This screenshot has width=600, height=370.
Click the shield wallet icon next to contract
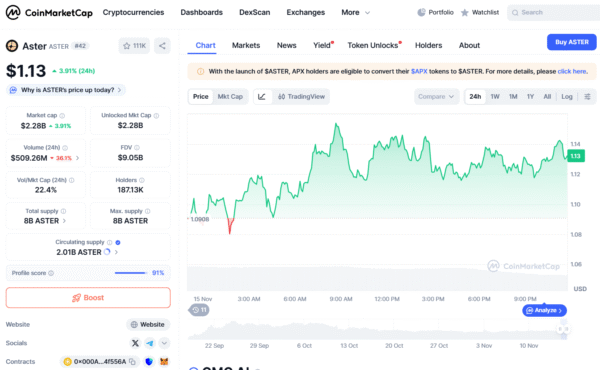click(149, 362)
